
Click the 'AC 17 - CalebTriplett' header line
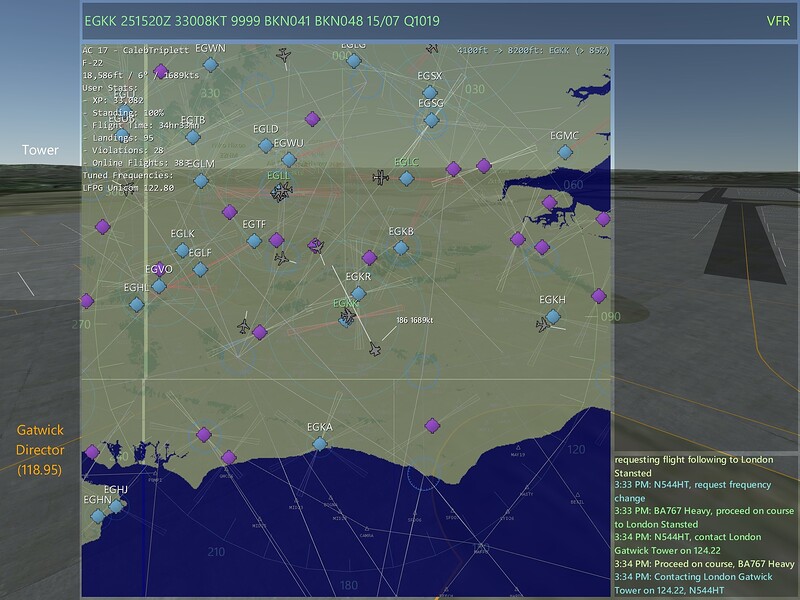(x=136, y=50)
